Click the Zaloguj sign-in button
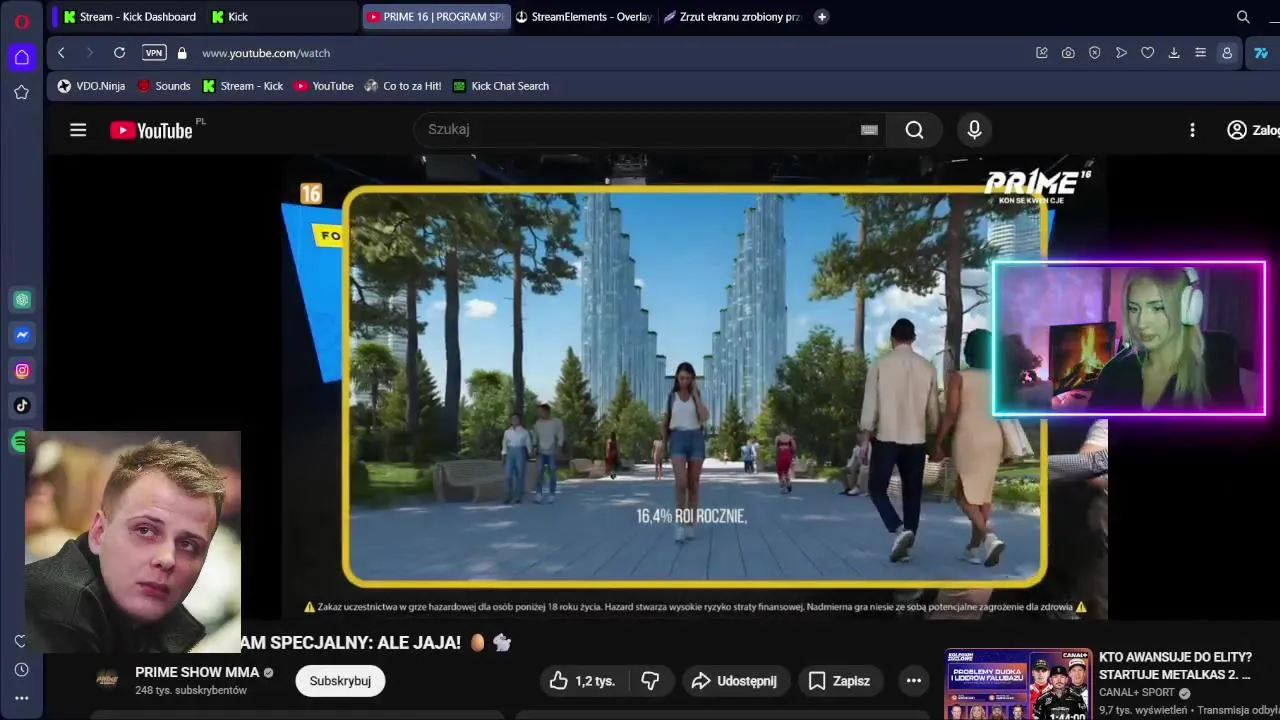 (x=1253, y=130)
